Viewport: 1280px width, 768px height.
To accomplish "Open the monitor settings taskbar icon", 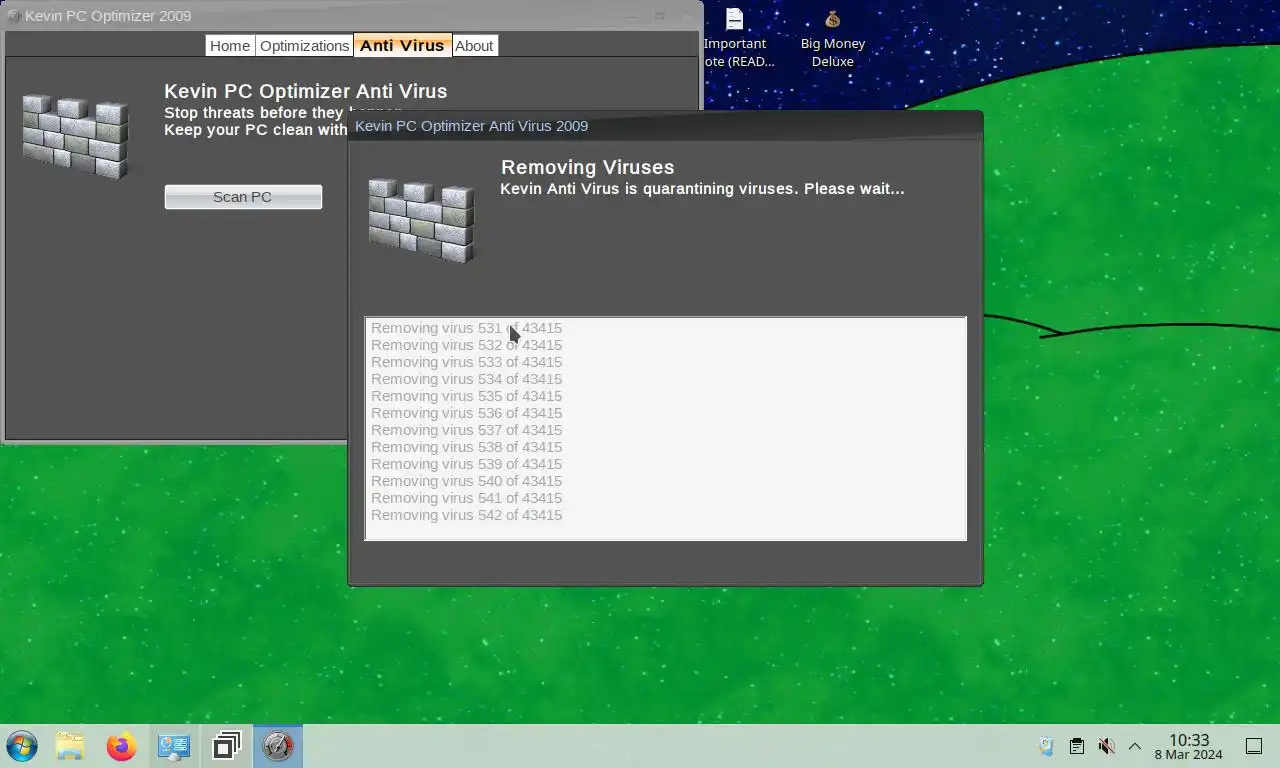I will pos(174,746).
